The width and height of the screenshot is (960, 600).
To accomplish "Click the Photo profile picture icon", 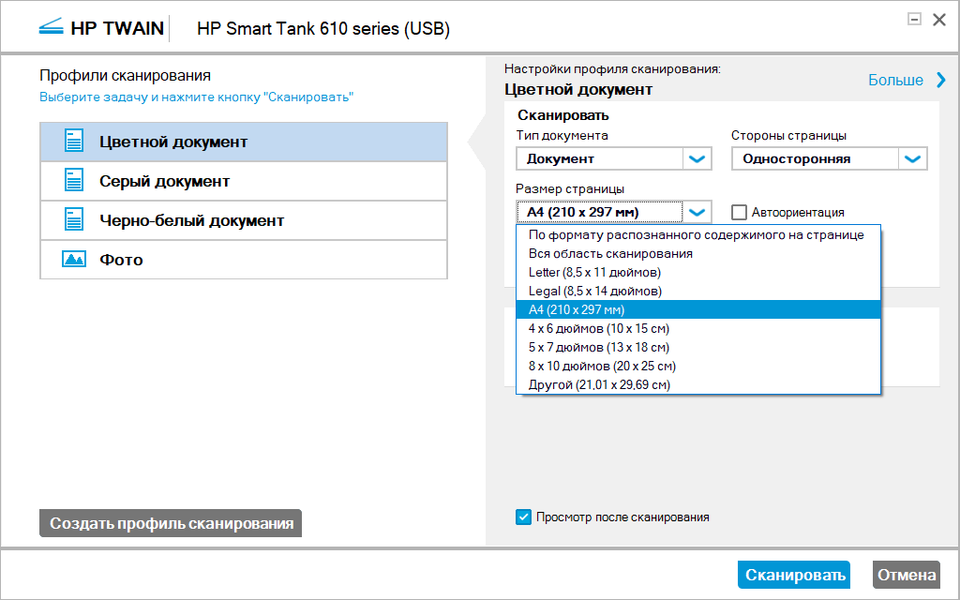I will click(74, 259).
